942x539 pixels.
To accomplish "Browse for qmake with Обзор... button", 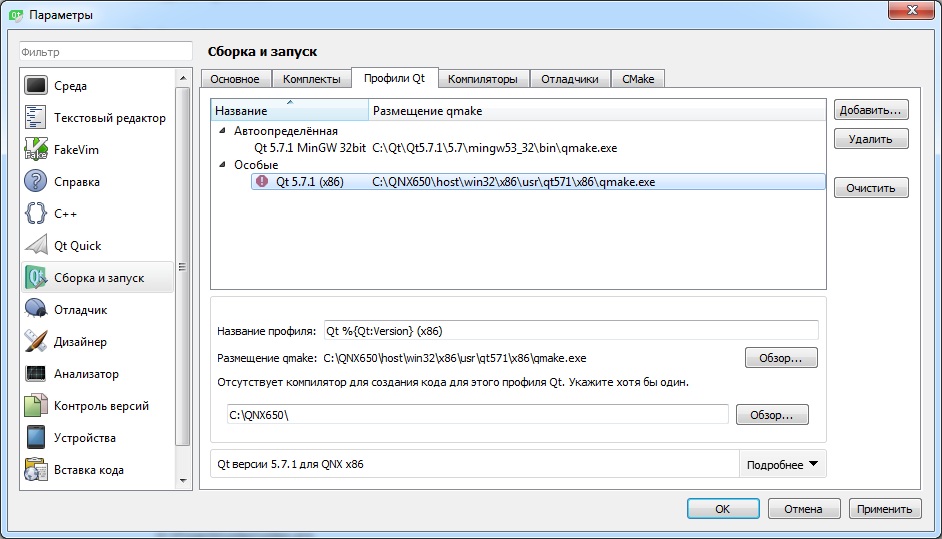I will (781, 358).
